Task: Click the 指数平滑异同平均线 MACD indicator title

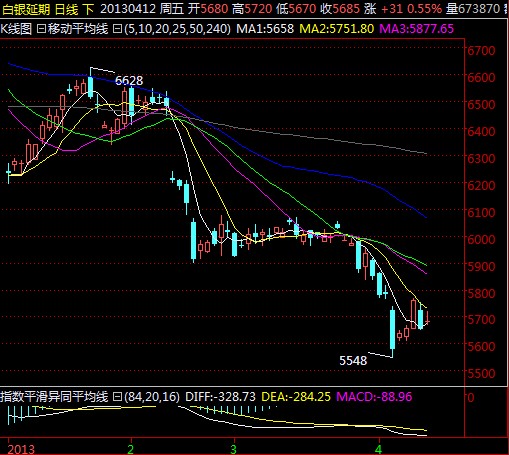Action: tap(54, 397)
